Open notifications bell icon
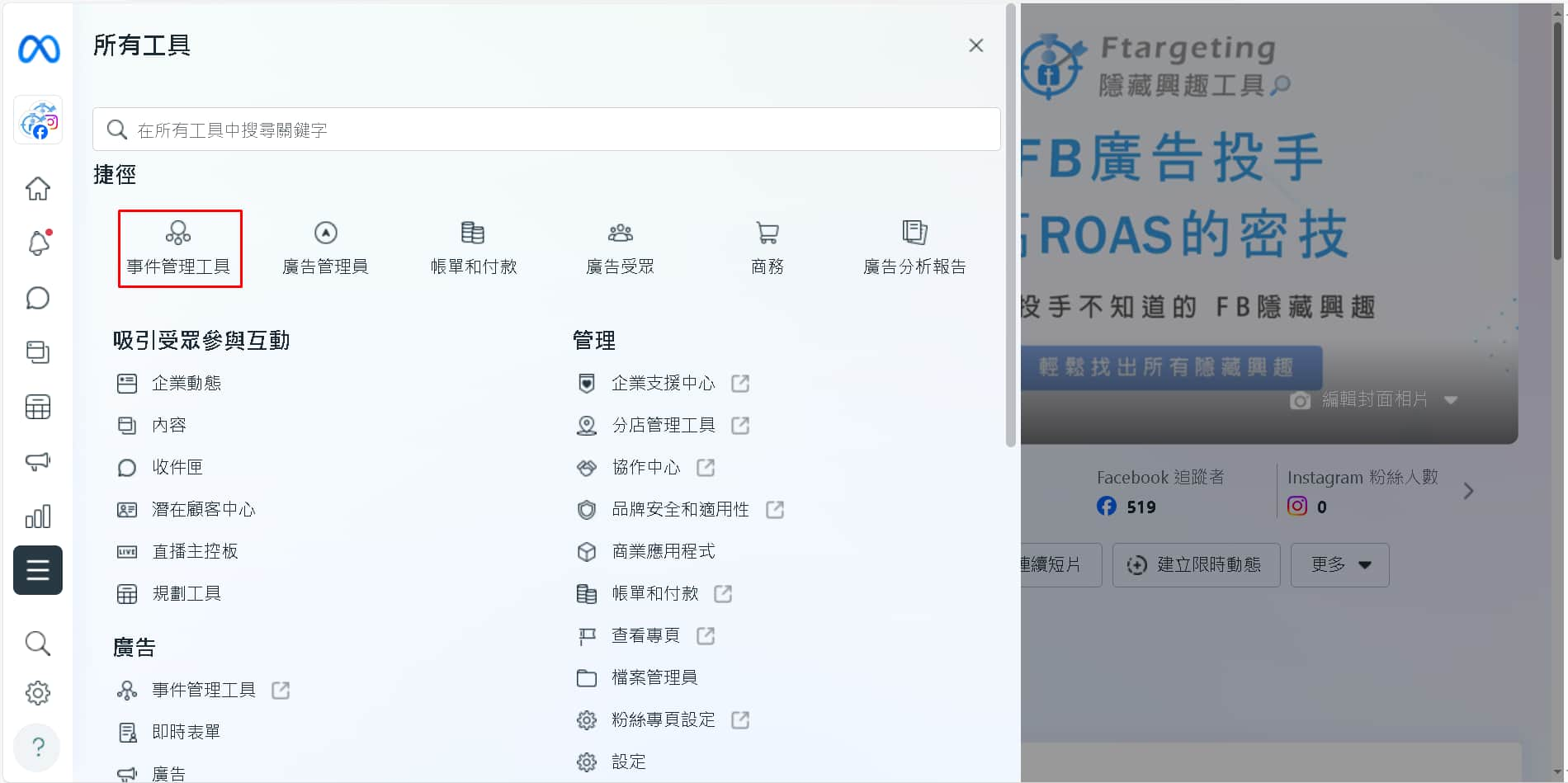1568x783 pixels. click(38, 243)
